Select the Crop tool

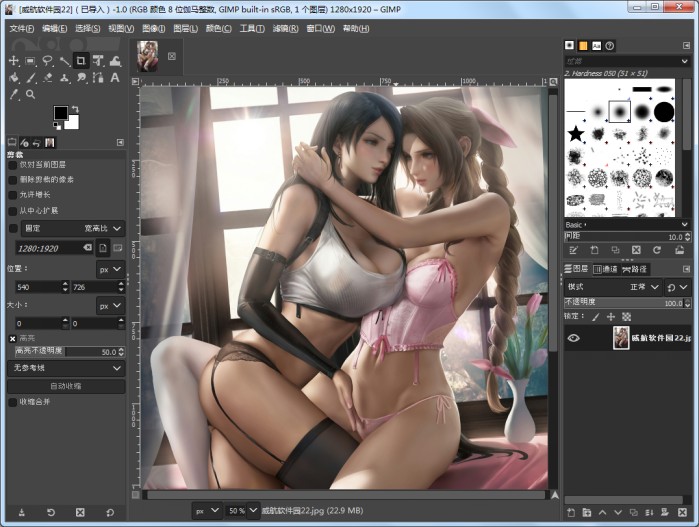click(81, 61)
